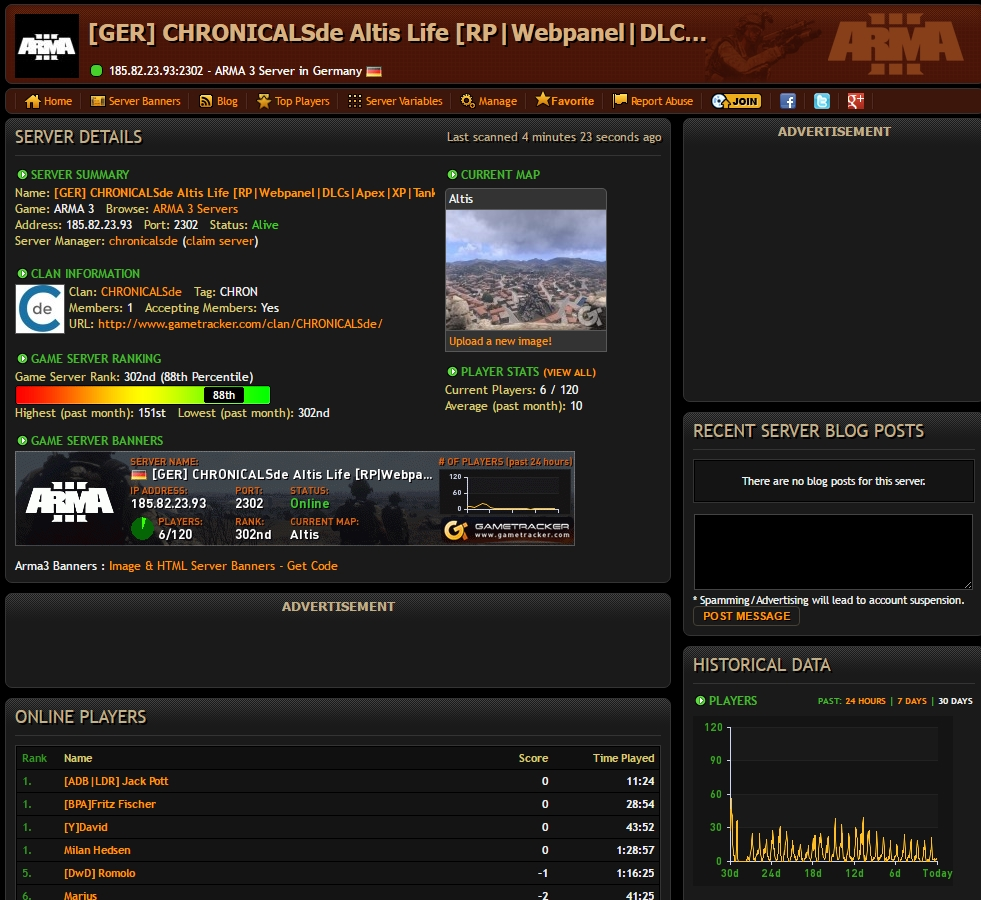This screenshot has width=981, height=900.
Task: Switch player history to 24 HOURS
Action: click(x=865, y=701)
